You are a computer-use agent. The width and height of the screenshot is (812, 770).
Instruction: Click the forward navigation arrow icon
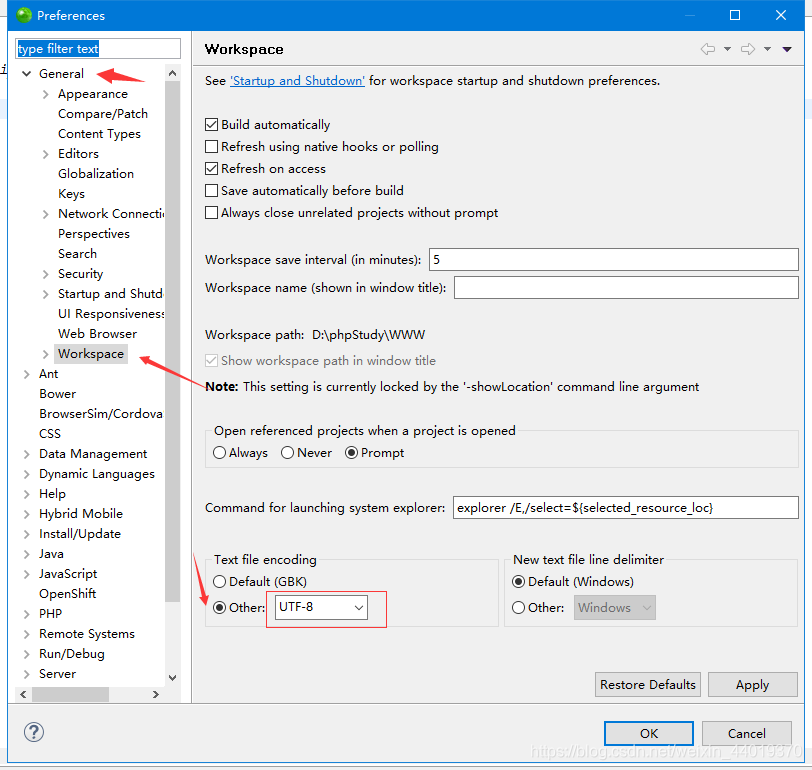tap(748, 49)
